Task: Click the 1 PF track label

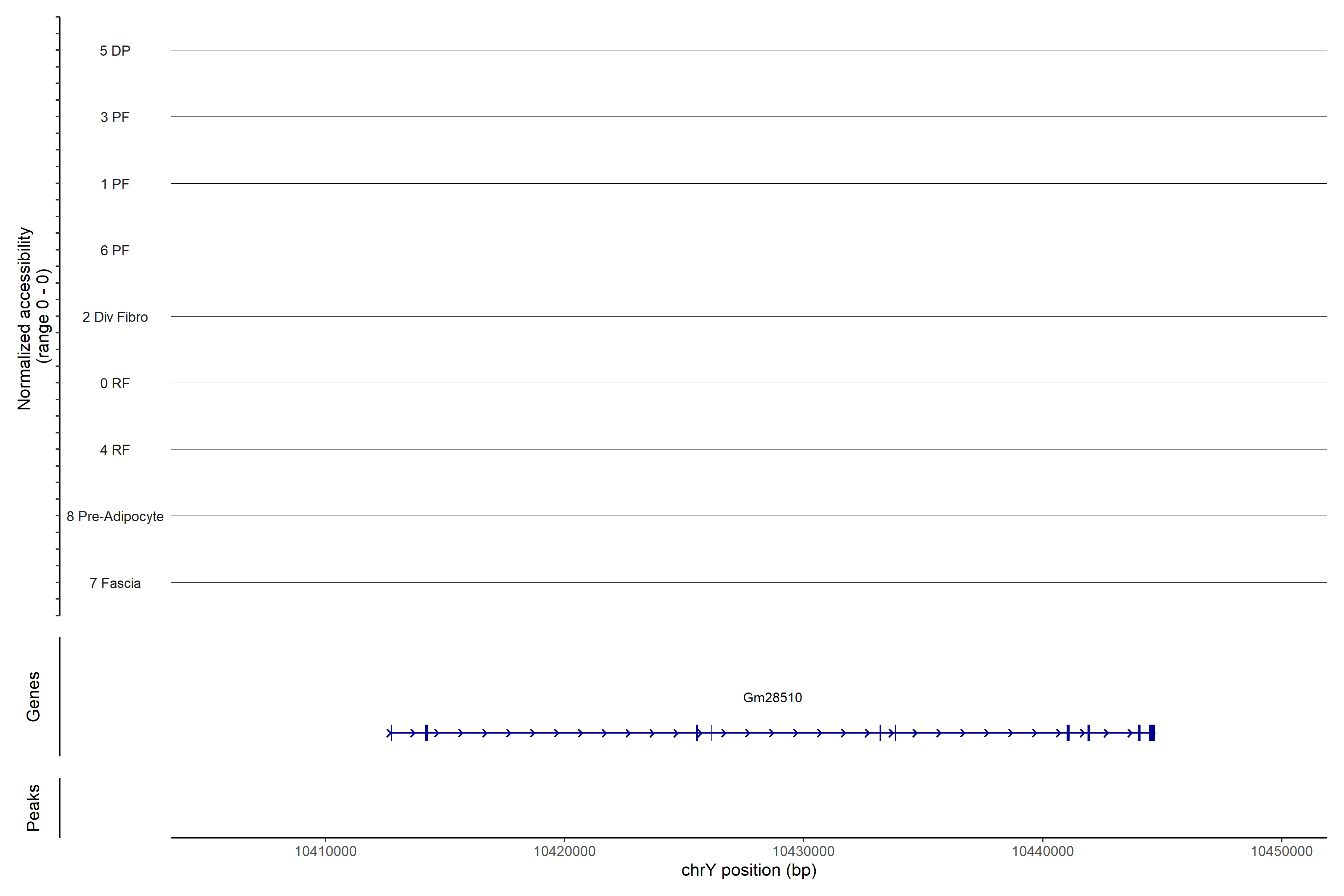Action: (x=115, y=184)
